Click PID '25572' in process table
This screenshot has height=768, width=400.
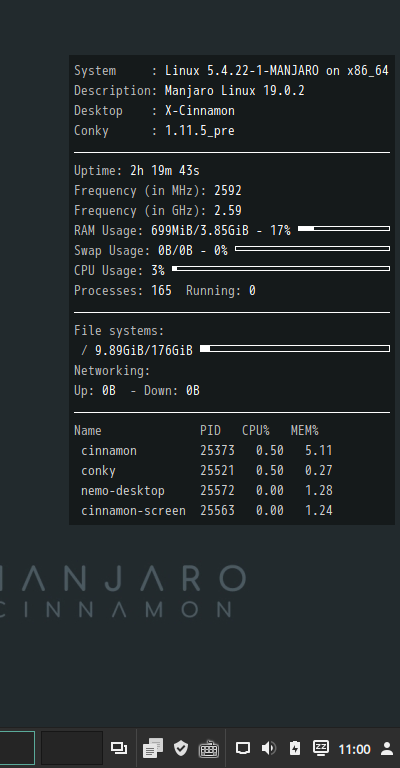(217, 491)
